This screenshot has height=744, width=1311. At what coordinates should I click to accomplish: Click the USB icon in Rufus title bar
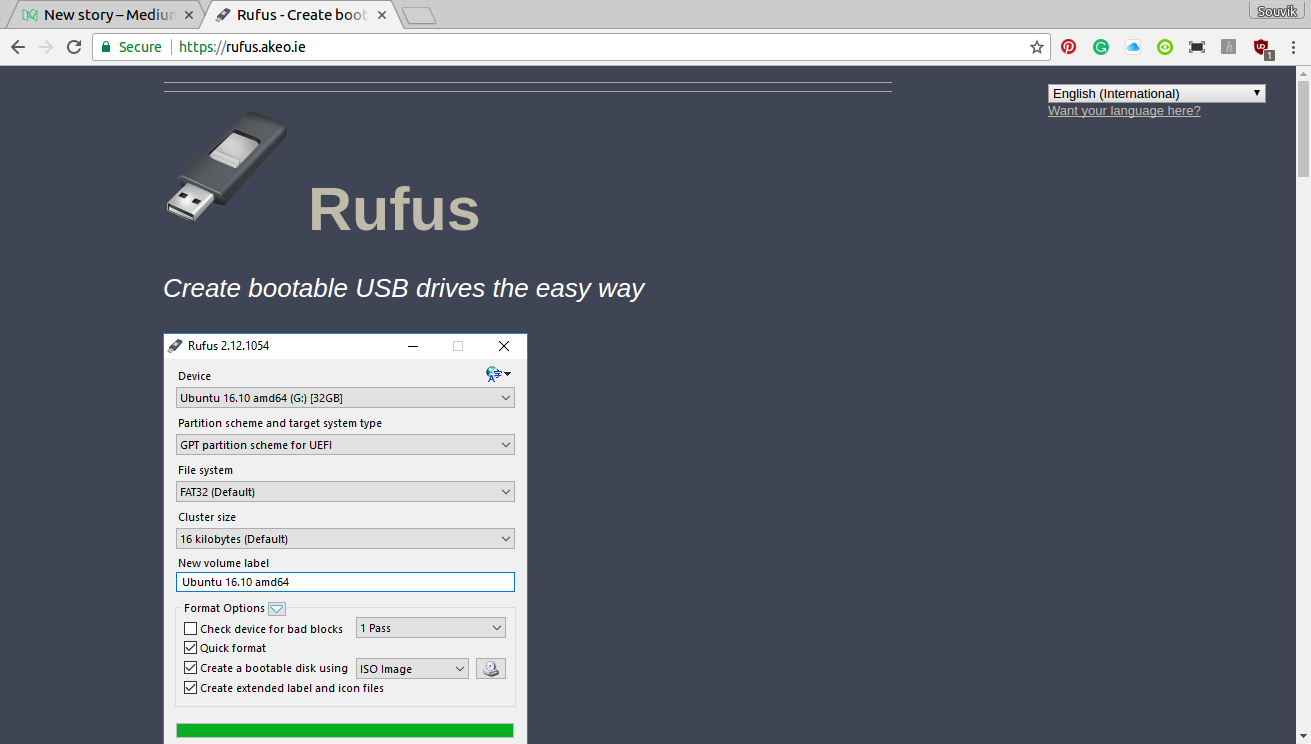click(x=175, y=346)
